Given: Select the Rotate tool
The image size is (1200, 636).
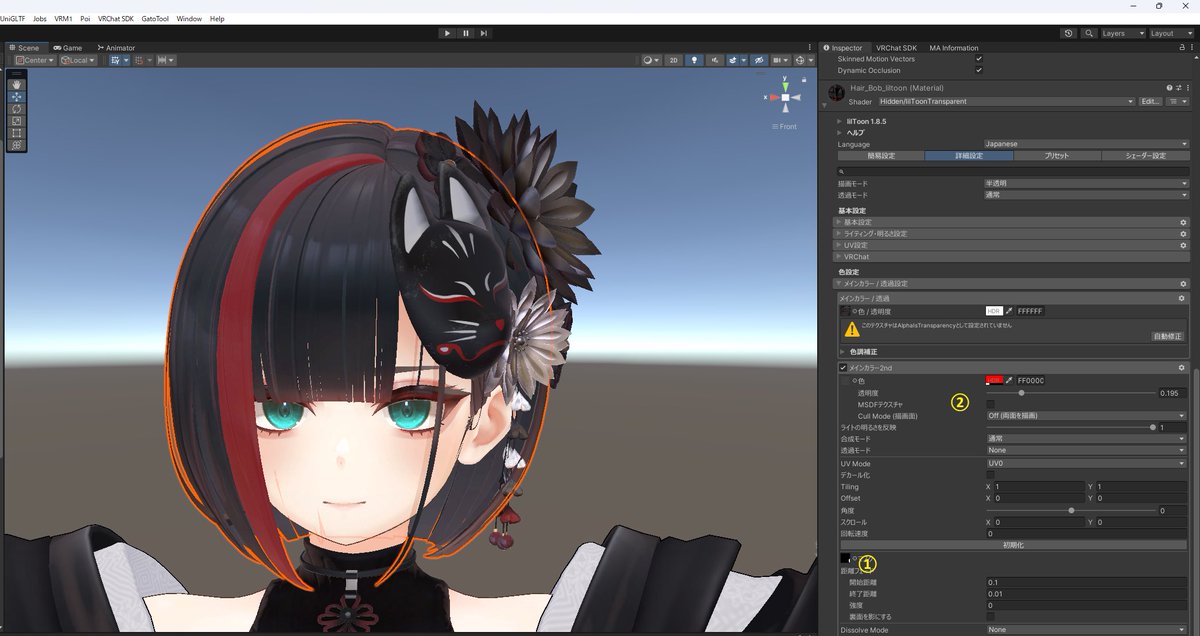Looking at the screenshot, I should pos(17,109).
